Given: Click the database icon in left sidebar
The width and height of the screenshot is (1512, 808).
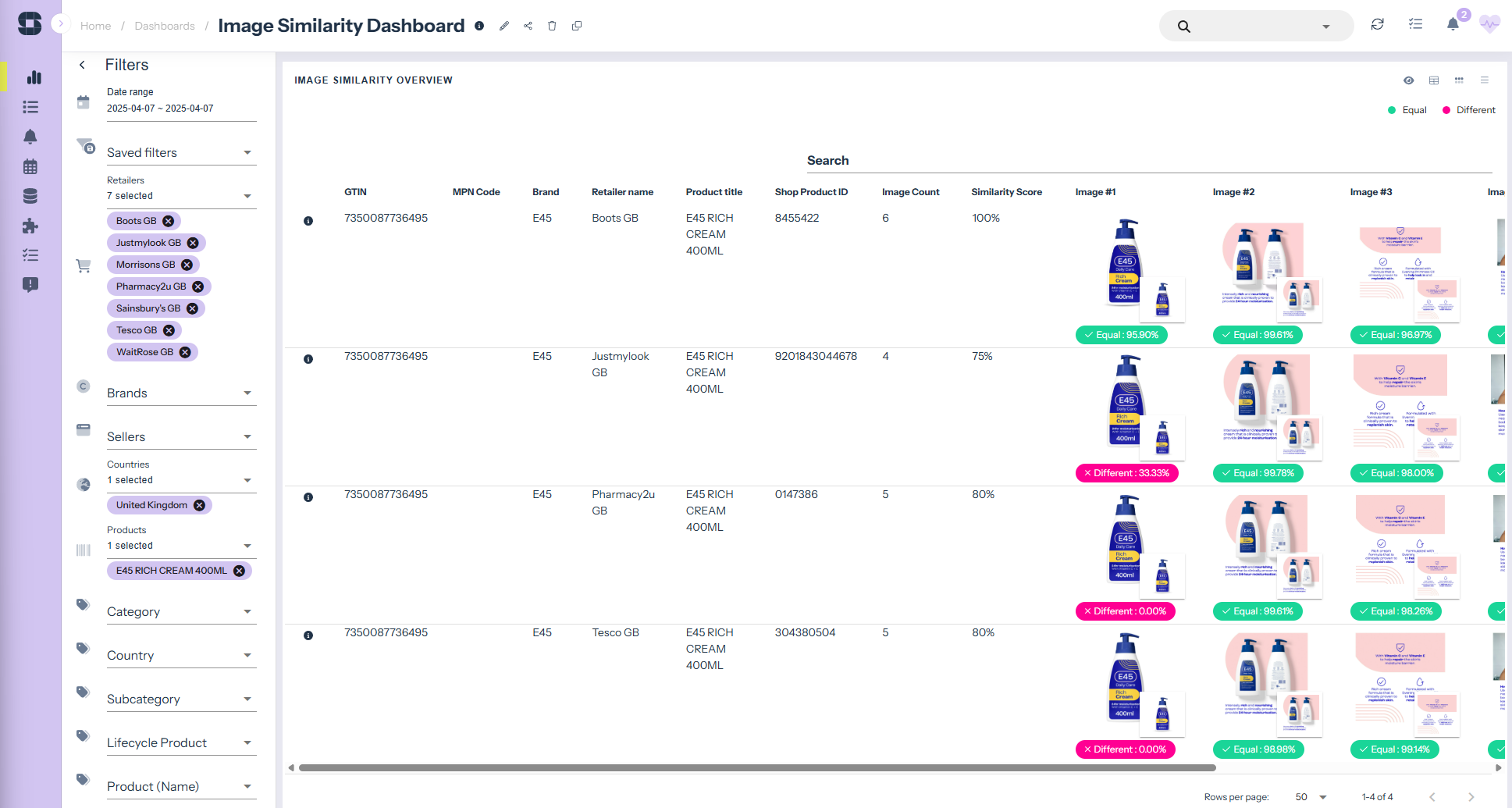Looking at the screenshot, I should (x=30, y=196).
